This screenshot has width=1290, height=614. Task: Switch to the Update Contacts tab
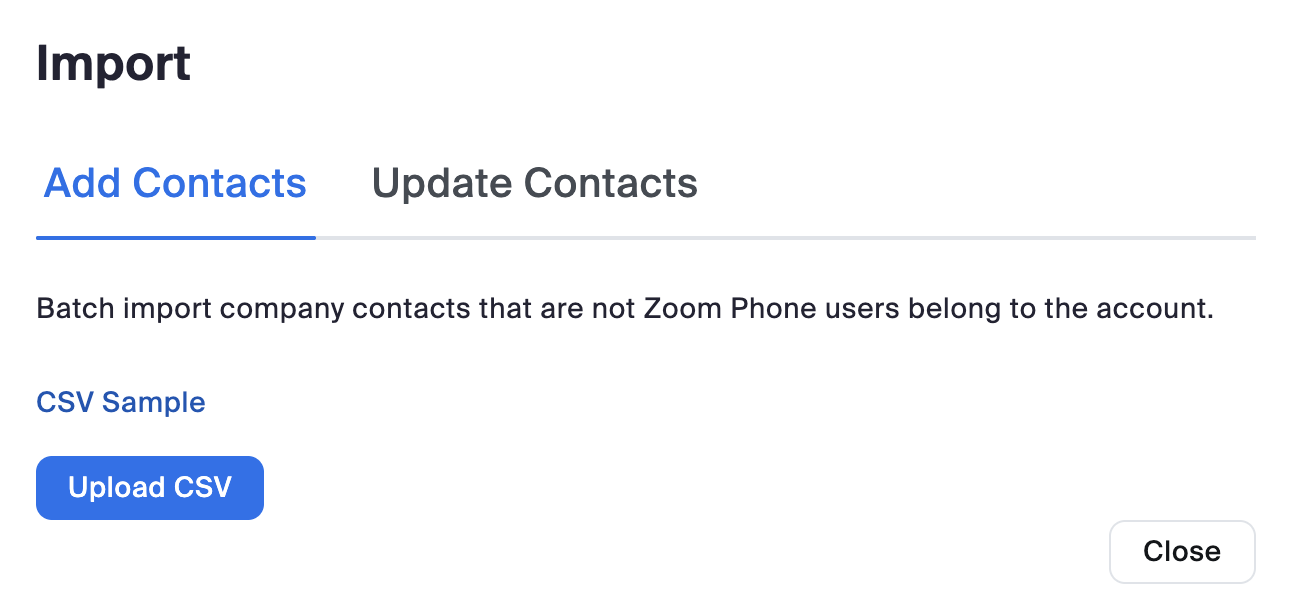[534, 184]
